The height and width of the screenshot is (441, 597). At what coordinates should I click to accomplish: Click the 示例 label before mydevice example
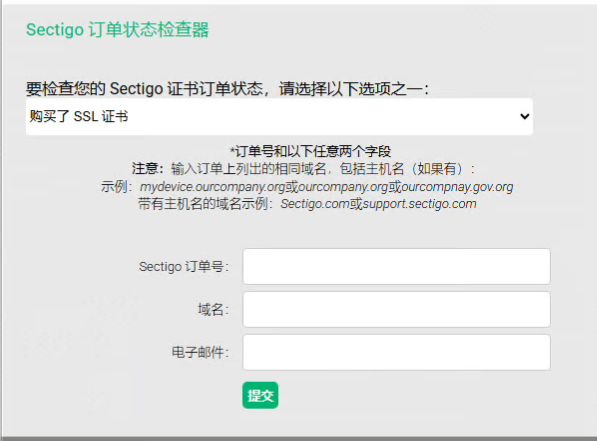click(x=116, y=187)
